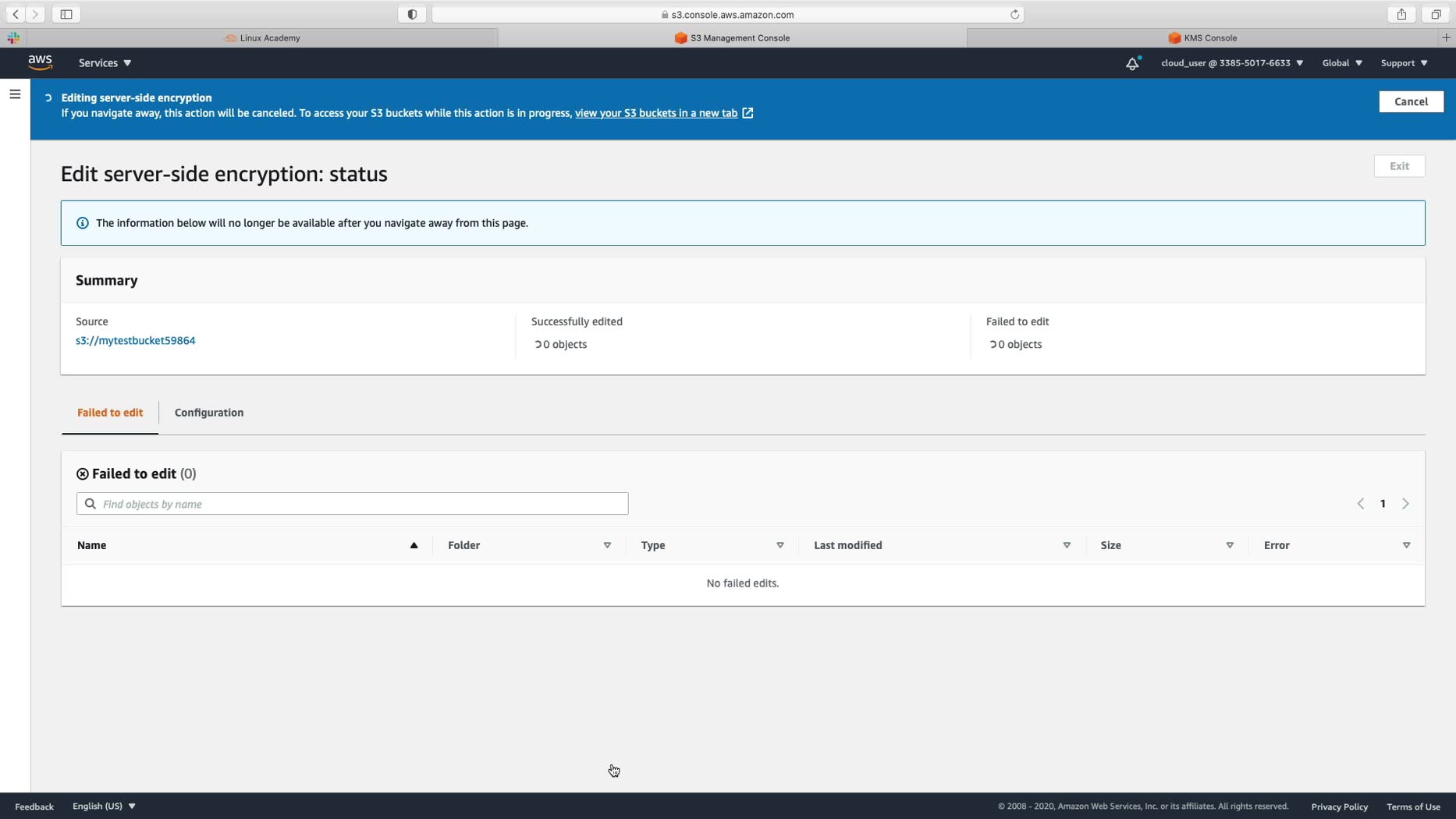The image size is (1456, 819).
Task: Click the Failed to edit error icon
Action: click(83, 474)
